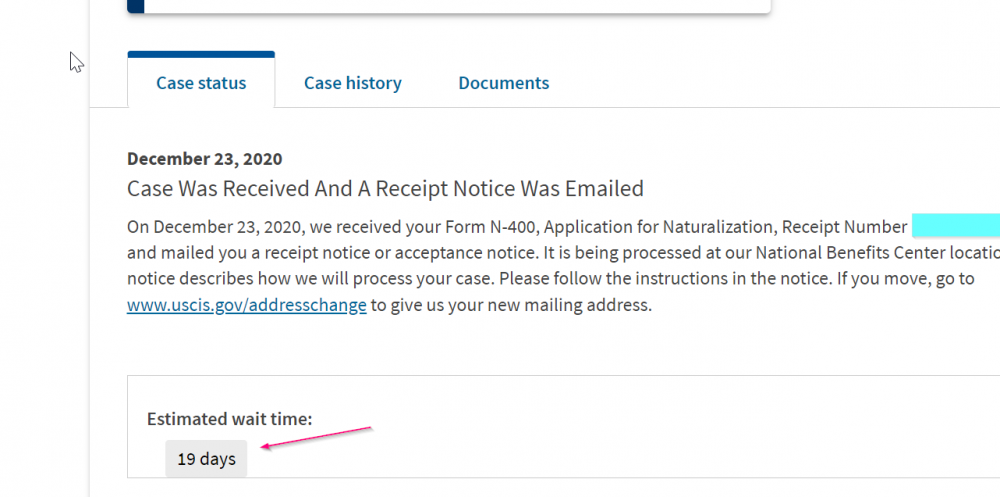Open the Case status tab

click(x=201, y=83)
